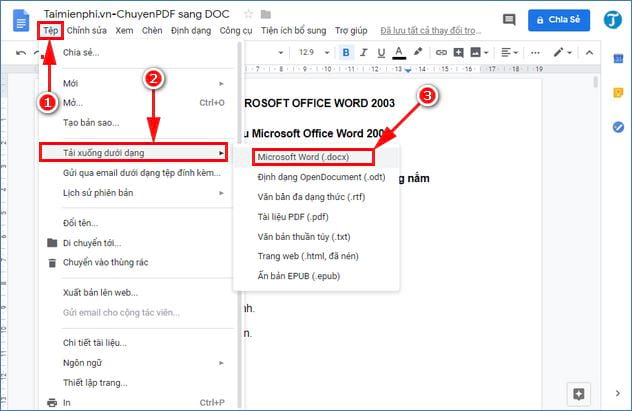
Task: Open editing mode pencil dropdown
Action: tap(563, 52)
